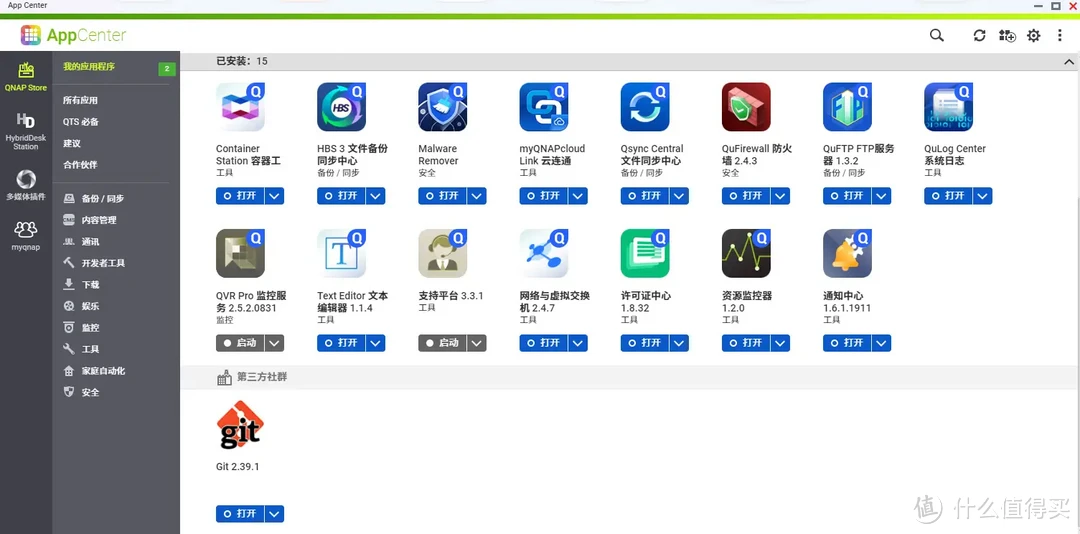Image resolution: width=1080 pixels, height=534 pixels.
Task: Expand dropdown arrow for Git
Action: (x=274, y=514)
